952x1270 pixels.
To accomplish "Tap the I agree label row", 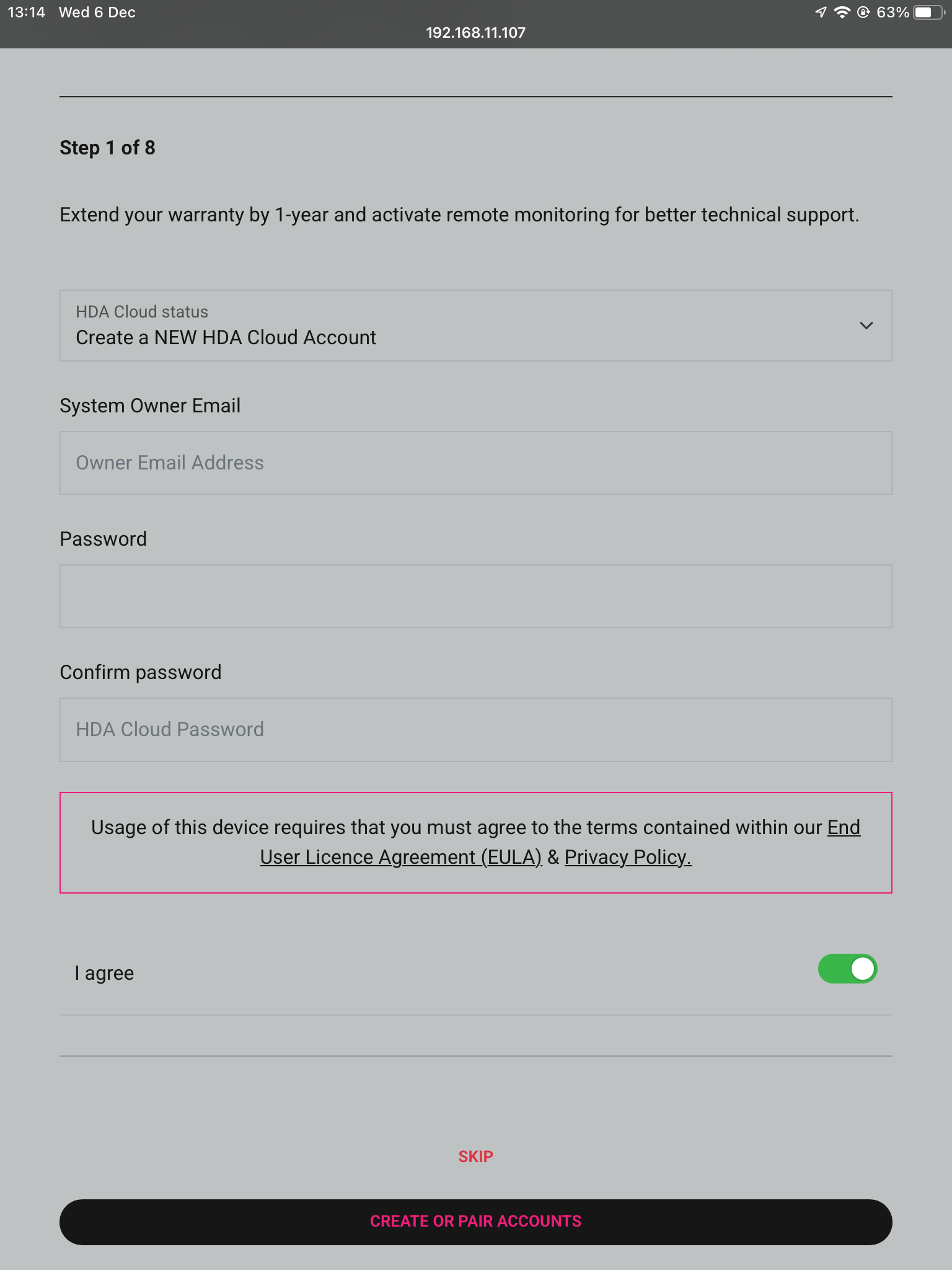I will pyautogui.click(x=476, y=973).
